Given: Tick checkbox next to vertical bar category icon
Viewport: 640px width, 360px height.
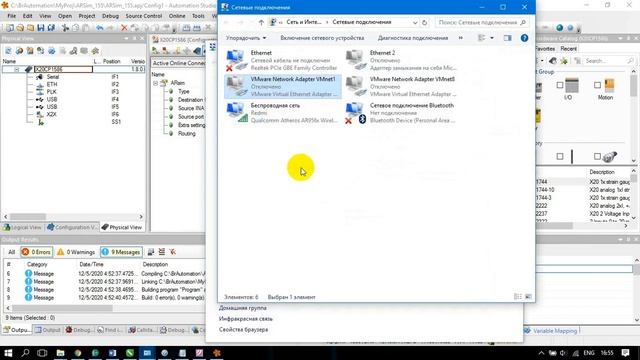Looking at the screenshot, I should click(560, 156).
